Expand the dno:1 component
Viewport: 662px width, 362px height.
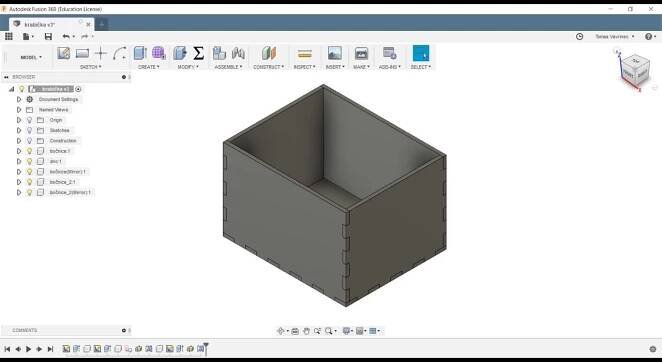pos(19,161)
